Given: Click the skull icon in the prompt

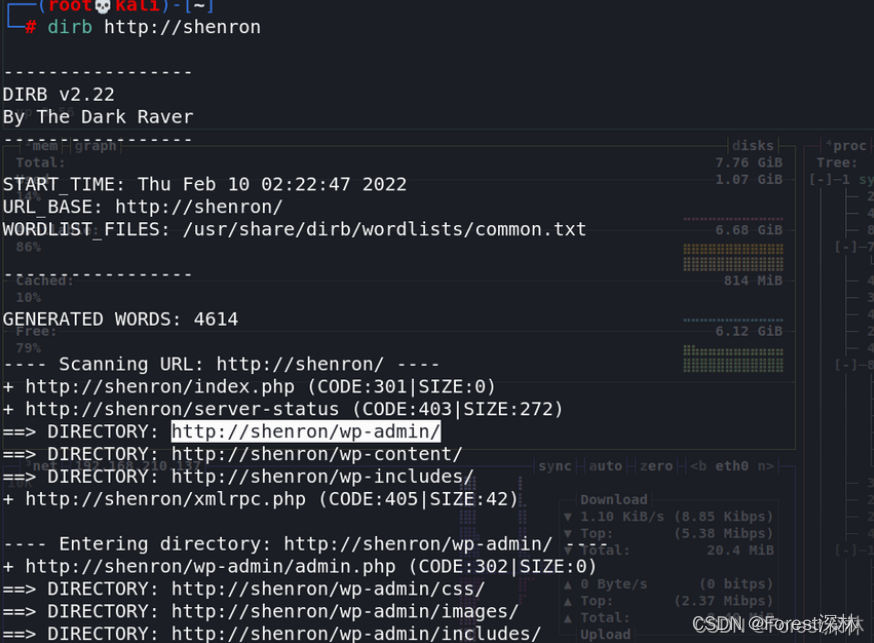Looking at the screenshot, I should coord(103,6).
